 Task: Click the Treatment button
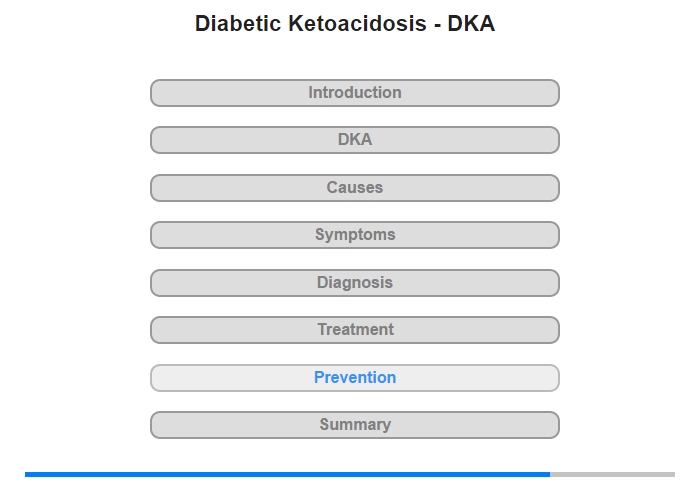tap(354, 330)
